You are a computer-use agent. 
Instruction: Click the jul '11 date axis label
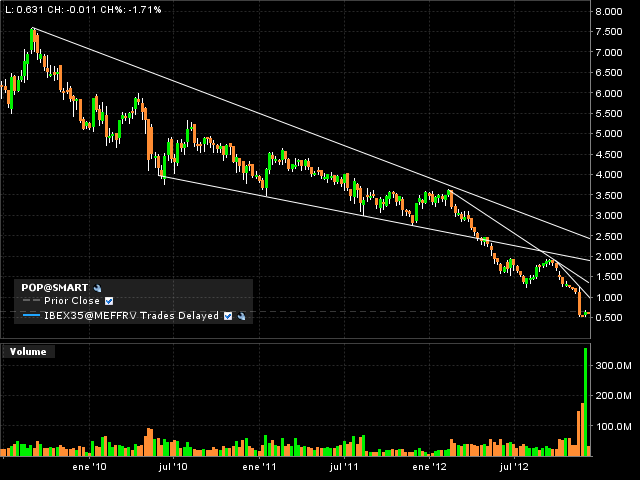344,467
